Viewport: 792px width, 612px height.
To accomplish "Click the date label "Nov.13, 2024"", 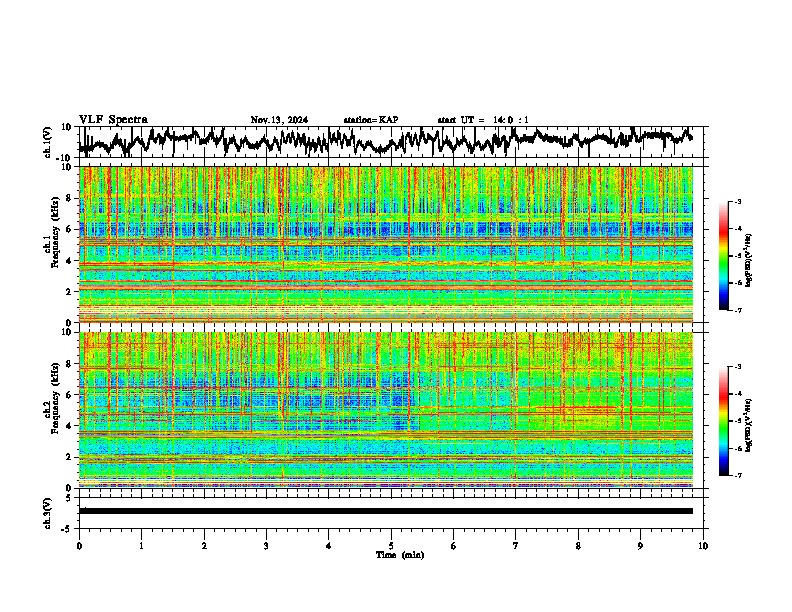I will pos(279,120).
